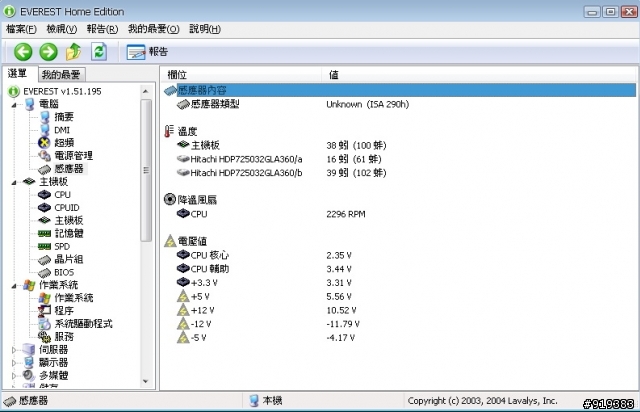Go forward with the green right arrow
Image resolution: width=640 pixels, height=412 pixels.
point(49,52)
